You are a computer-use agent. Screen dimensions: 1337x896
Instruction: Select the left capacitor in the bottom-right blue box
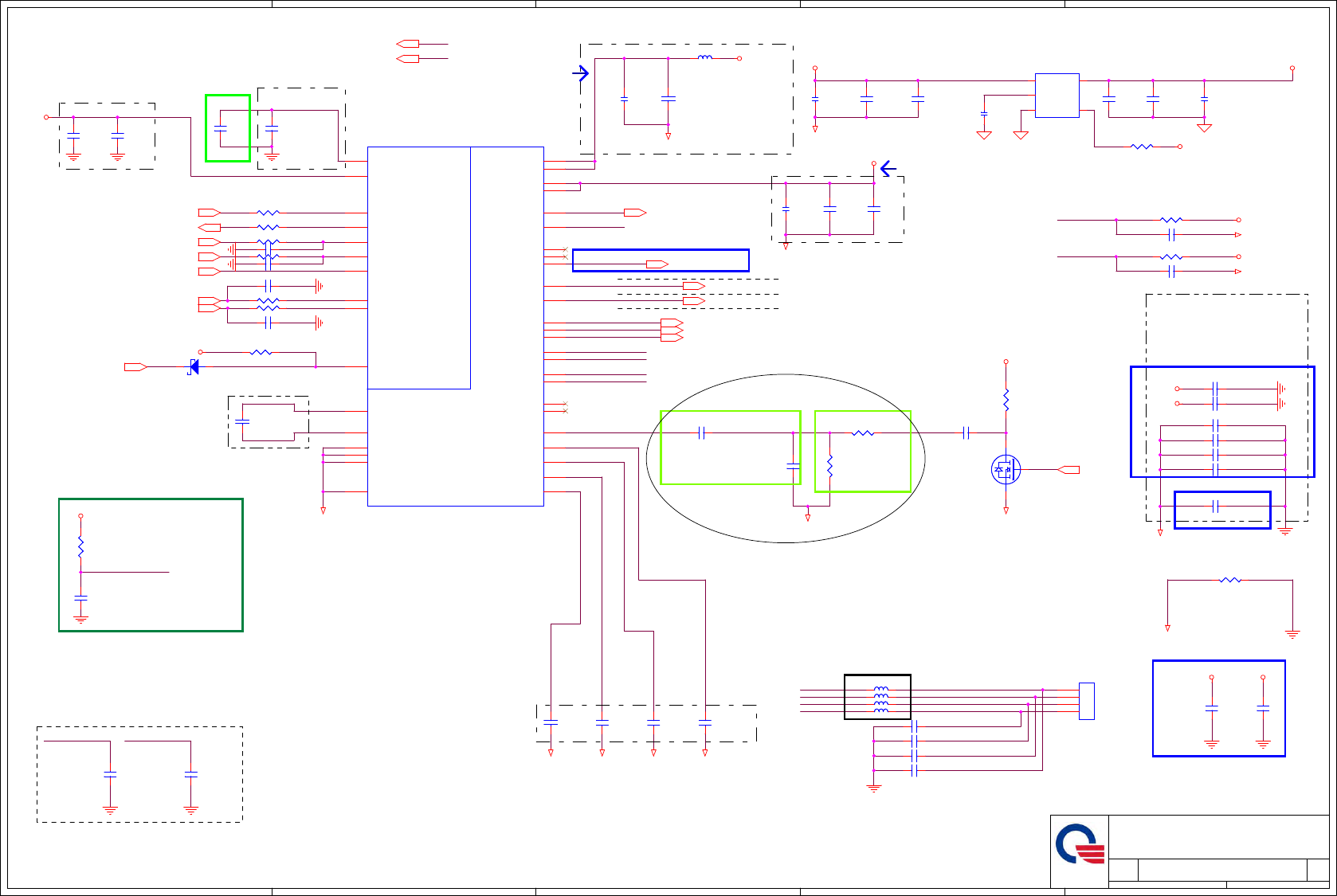1211,707
